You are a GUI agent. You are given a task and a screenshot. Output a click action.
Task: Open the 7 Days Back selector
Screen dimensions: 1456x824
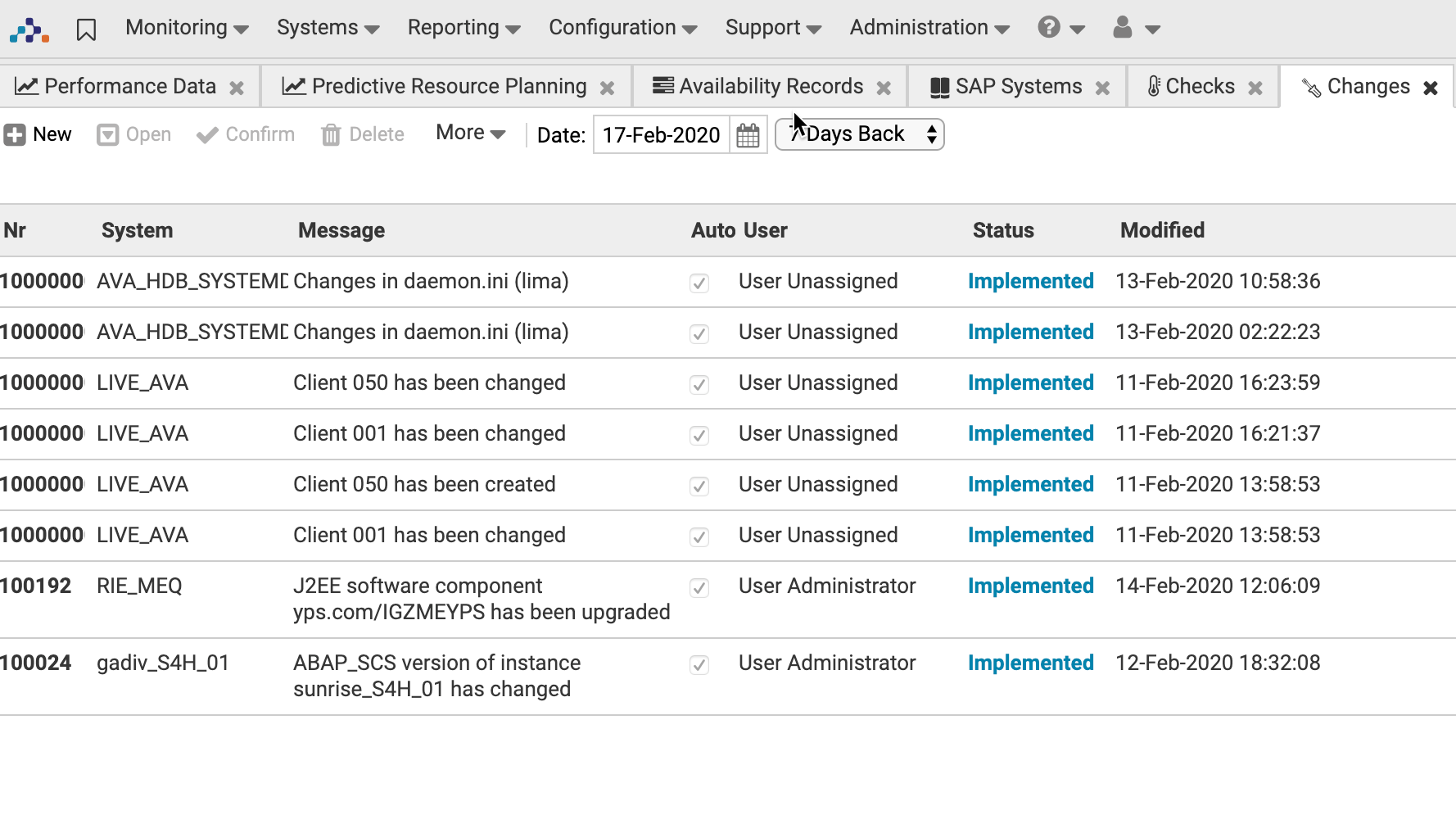point(860,134)
